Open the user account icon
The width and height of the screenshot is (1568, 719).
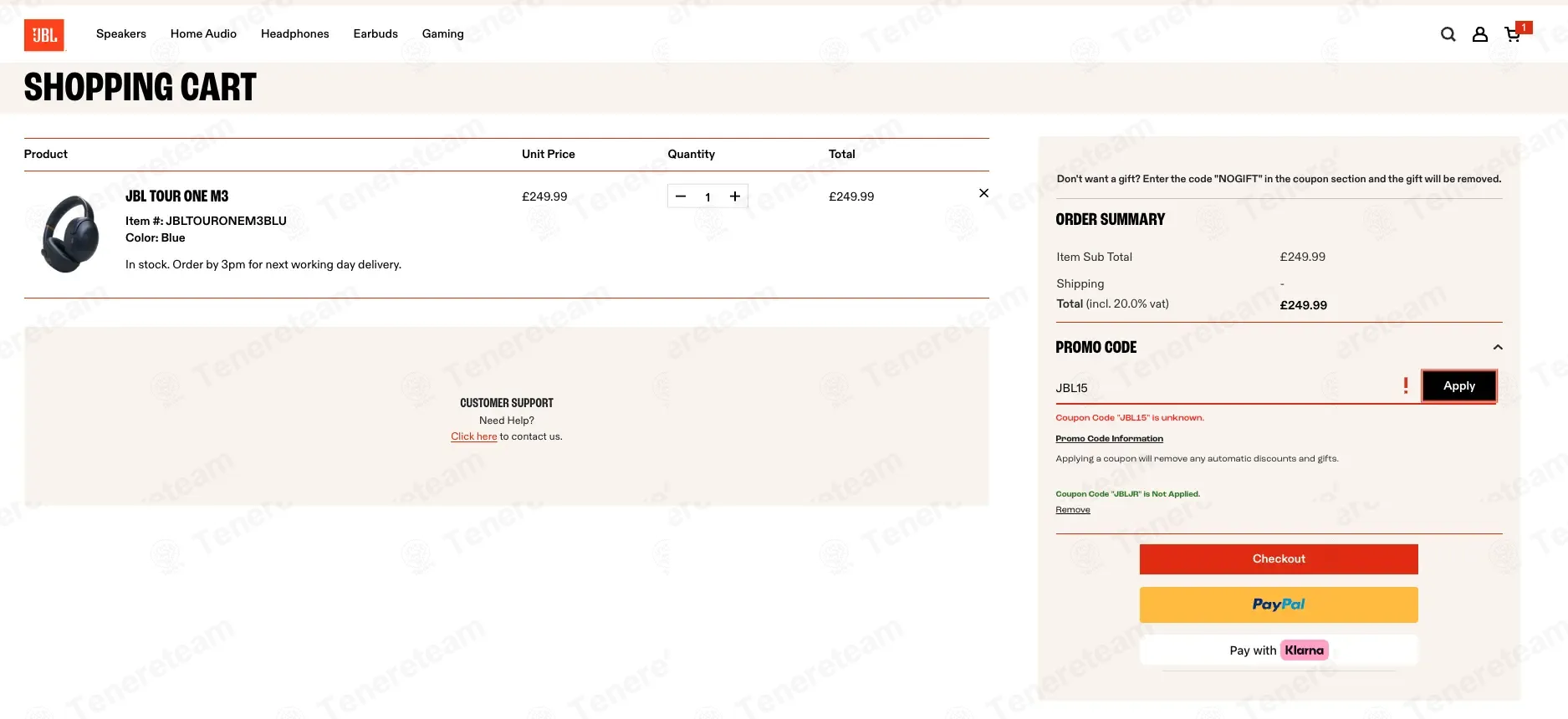[1480, 34]
